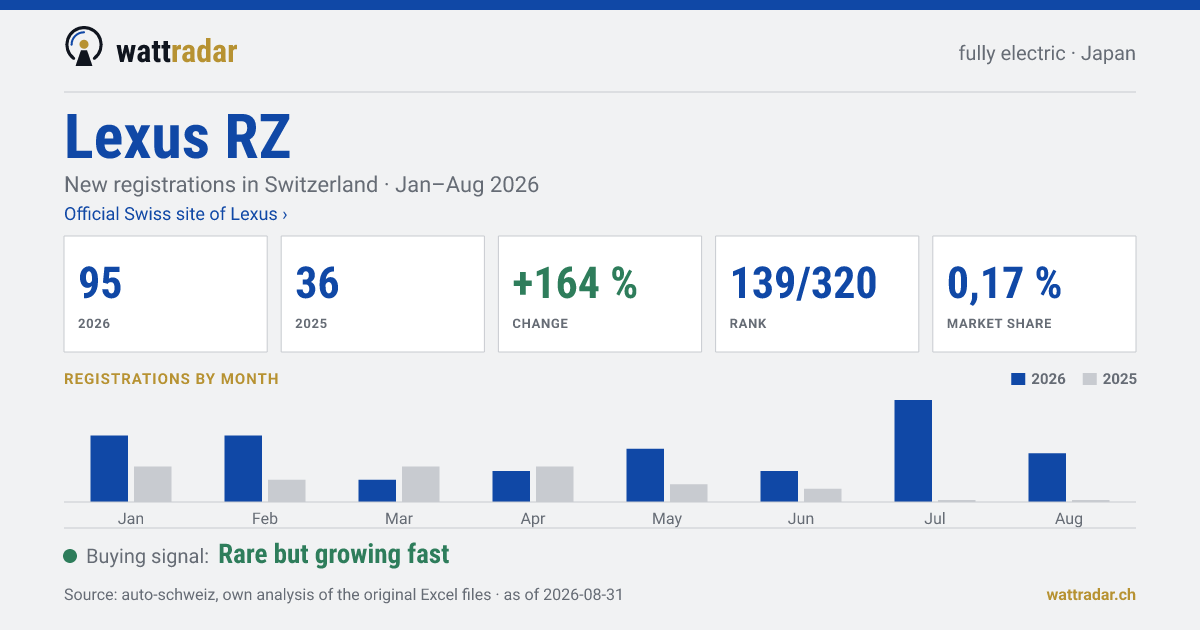Select the gray 2025 legend swatch
Screen dimensions: 1200x630
(x=1090, y=379)
